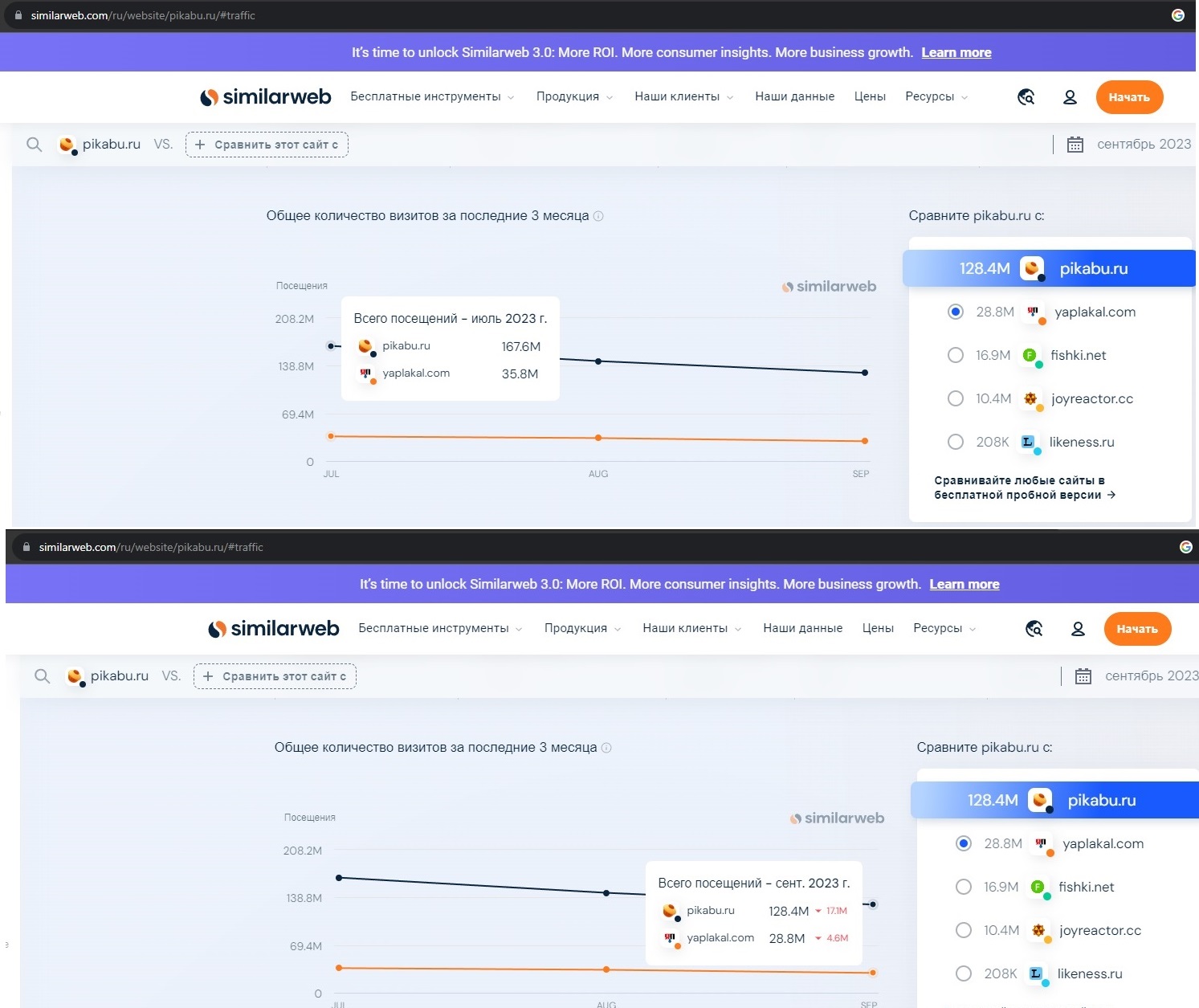
Task: Click the pikabu.ru SEP data point on the upper chart
Action: pos(865,373)
